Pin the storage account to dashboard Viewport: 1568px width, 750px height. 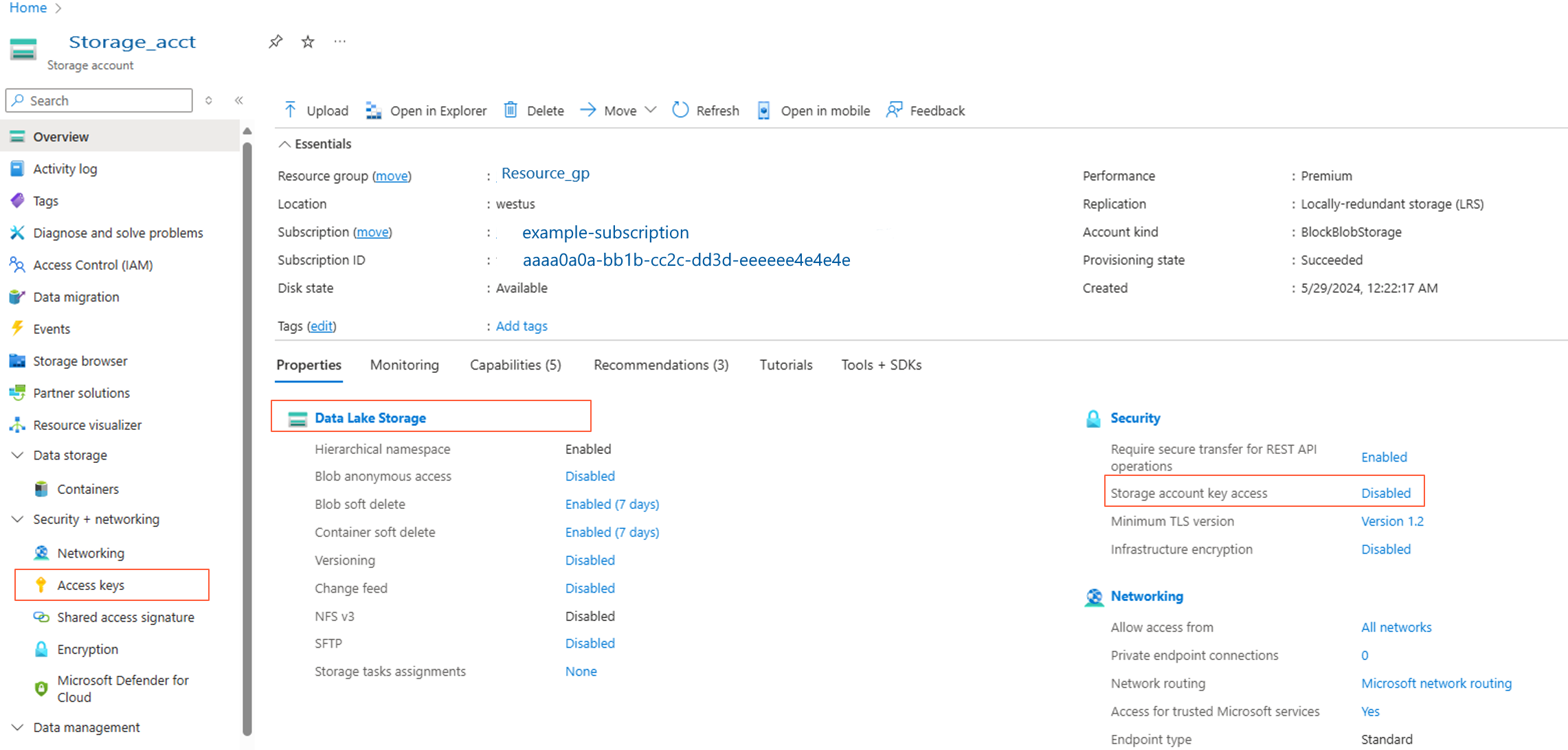click(x=276, y=42)
